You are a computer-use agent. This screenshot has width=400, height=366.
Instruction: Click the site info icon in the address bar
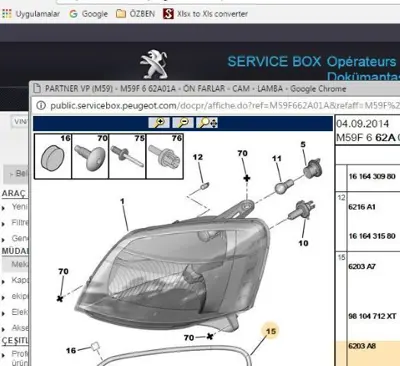click(41, 106)
